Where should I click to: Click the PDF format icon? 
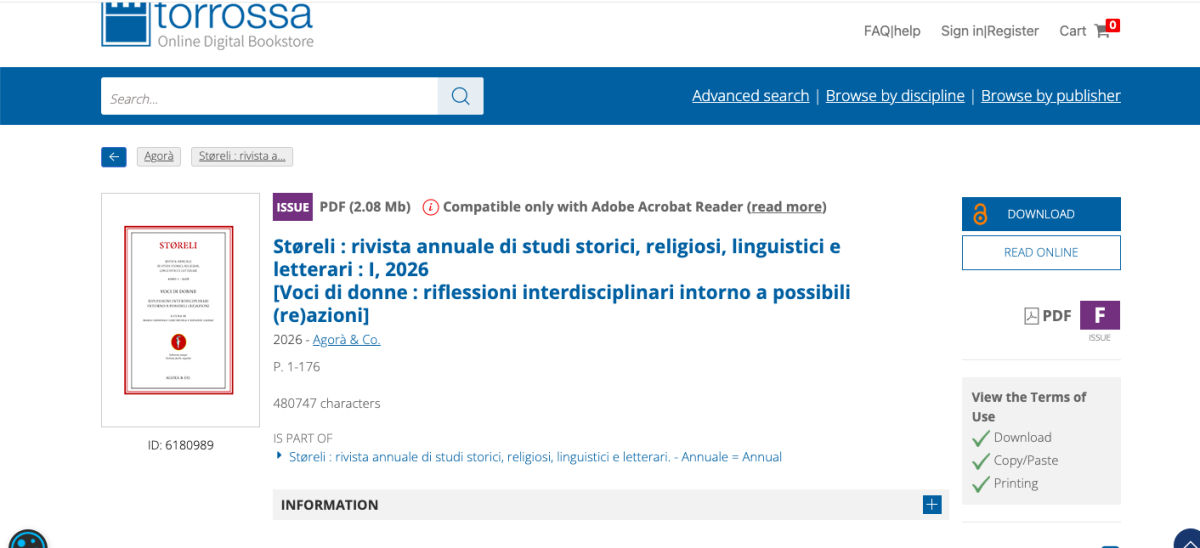pyautogui.click(x=1032, y=316)
